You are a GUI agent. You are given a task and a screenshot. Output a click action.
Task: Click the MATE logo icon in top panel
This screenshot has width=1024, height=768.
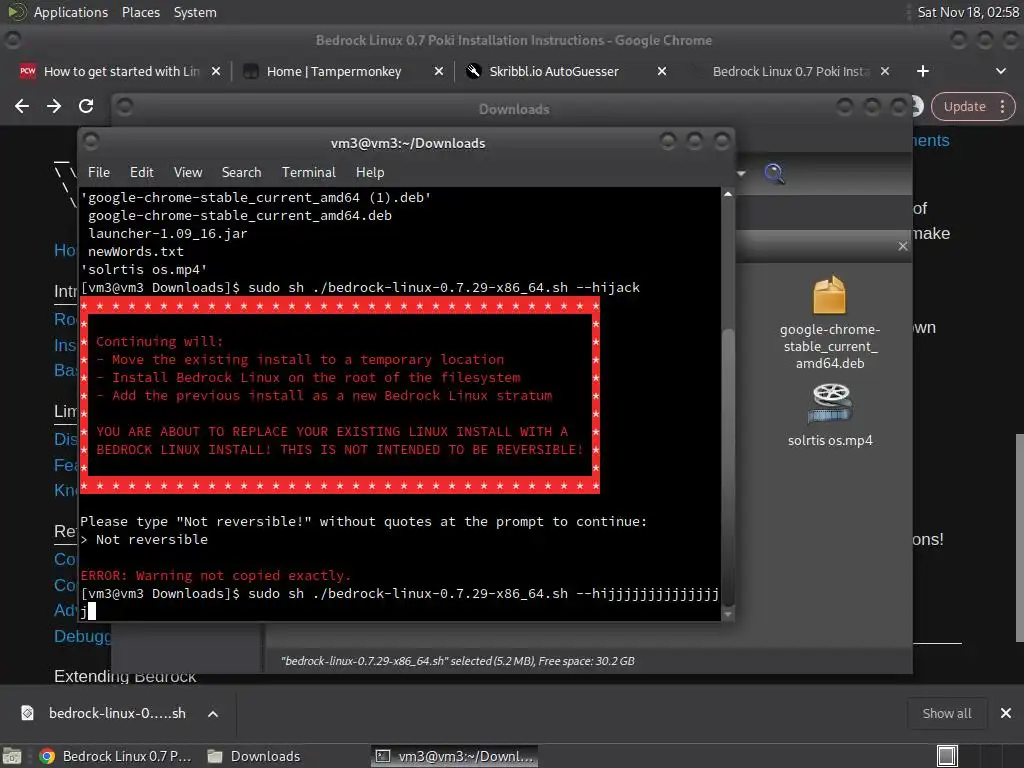point(16,12)
